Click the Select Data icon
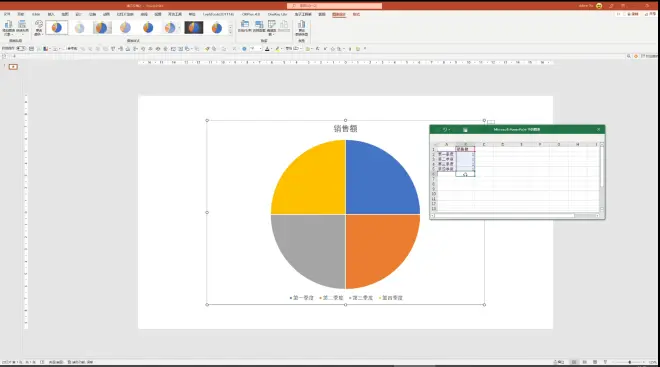This screenshot has height=367, width=660. [x=258, y=27]
